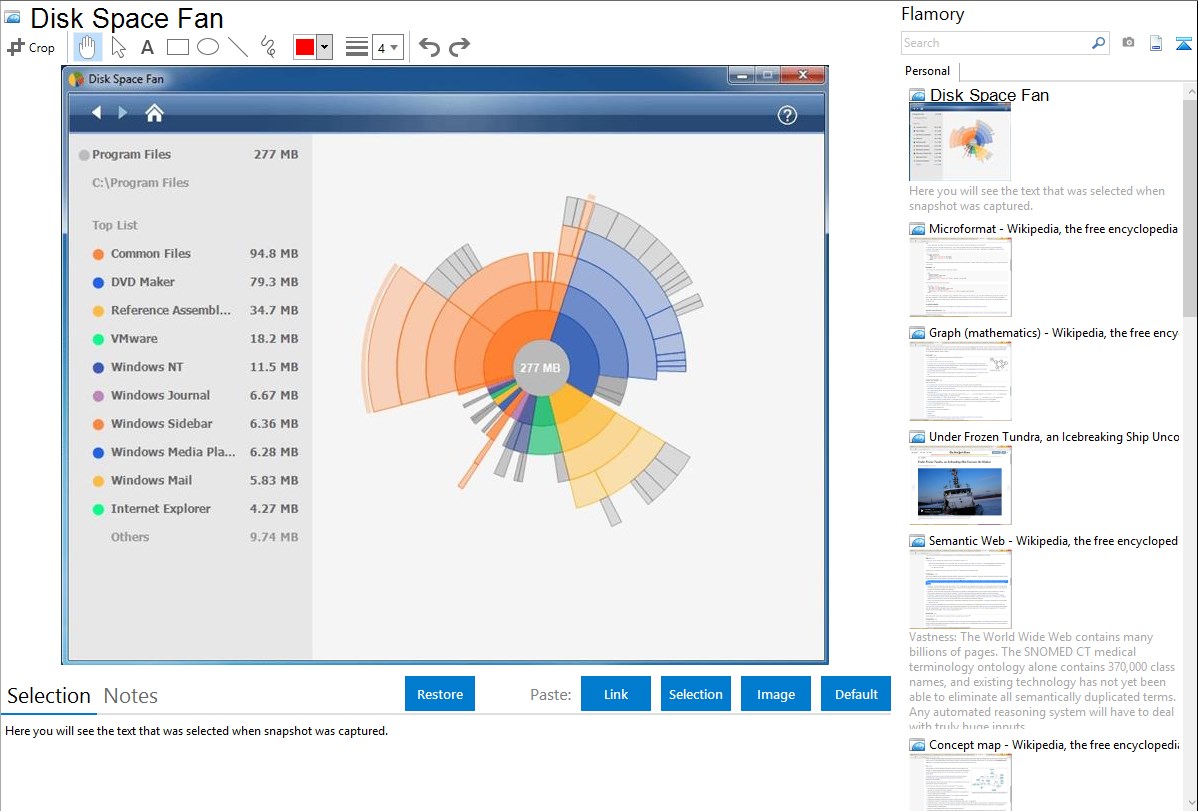1198x811 pixels.
Task: Select Windows Media Pla... in the Top List
Action: pos(195,452)
